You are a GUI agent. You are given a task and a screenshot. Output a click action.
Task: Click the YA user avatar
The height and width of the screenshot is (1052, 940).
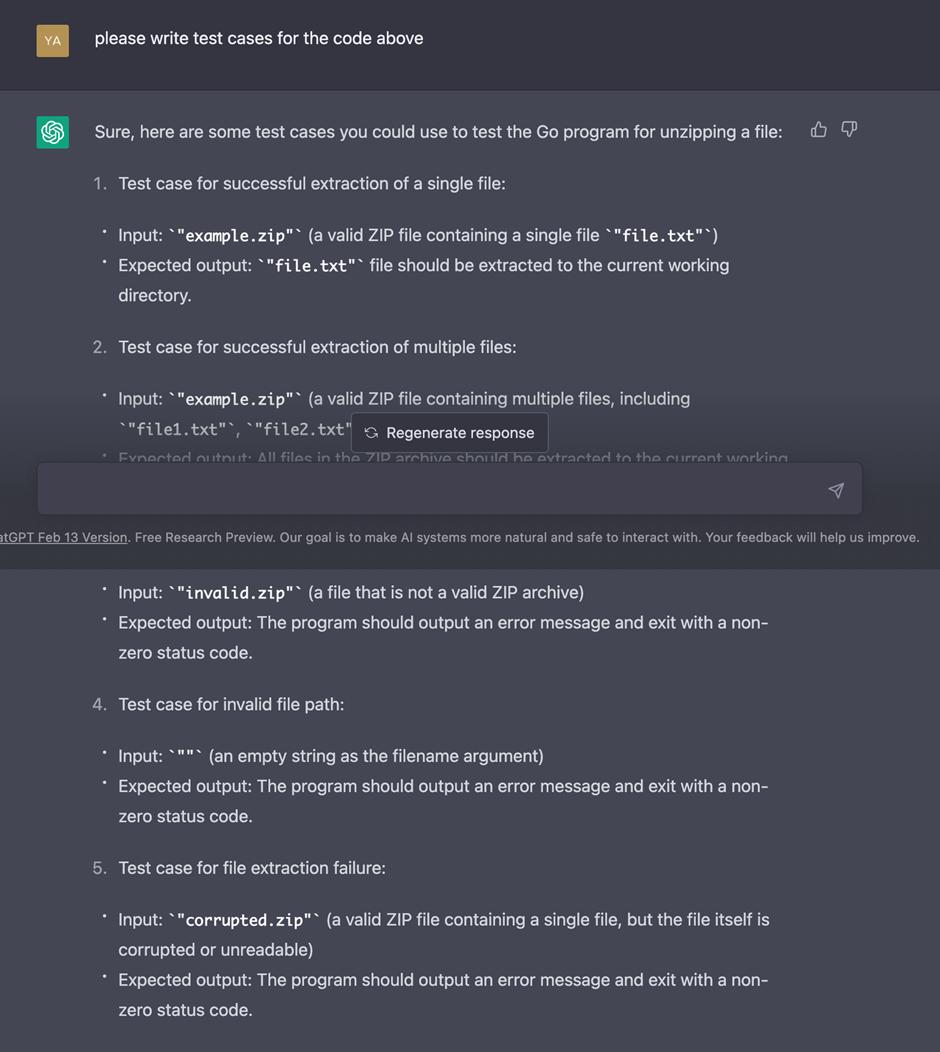(52, 41)
